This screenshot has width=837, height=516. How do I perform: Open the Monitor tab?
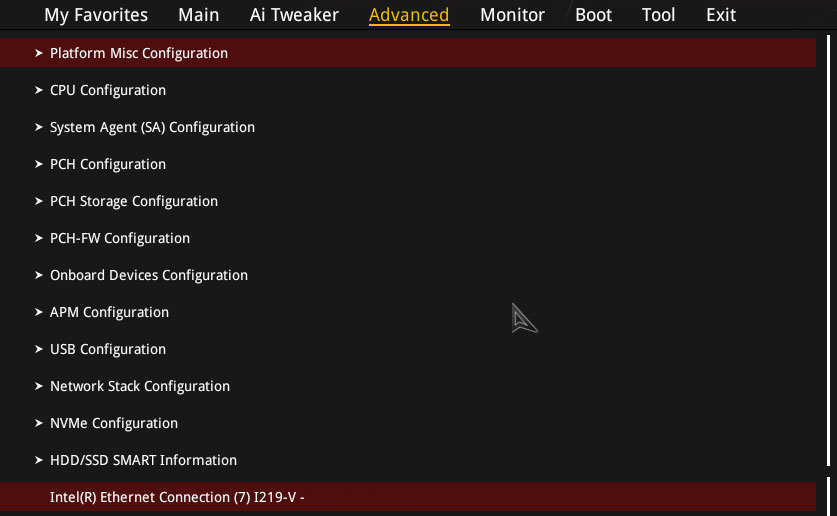tap(512, 14)
